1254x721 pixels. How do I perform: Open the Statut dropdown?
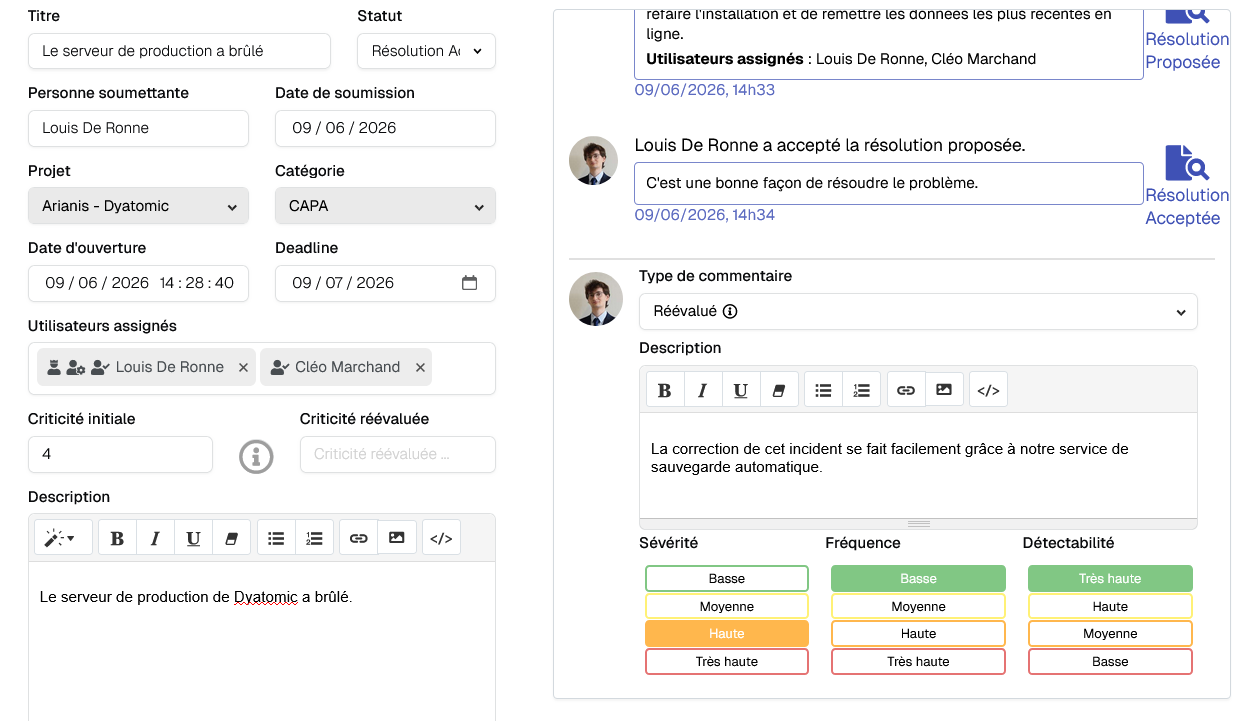426,51
